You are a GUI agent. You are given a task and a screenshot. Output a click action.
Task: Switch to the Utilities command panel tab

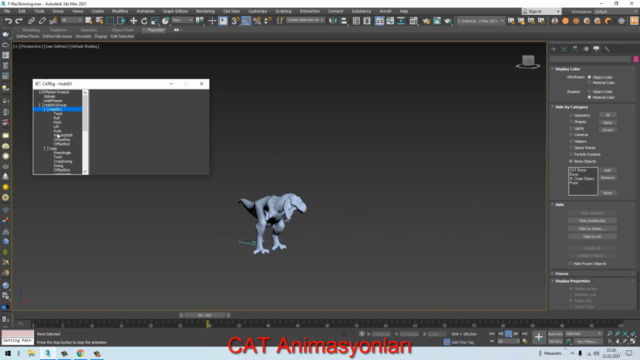pyautogui.click(x=607, y=49)
